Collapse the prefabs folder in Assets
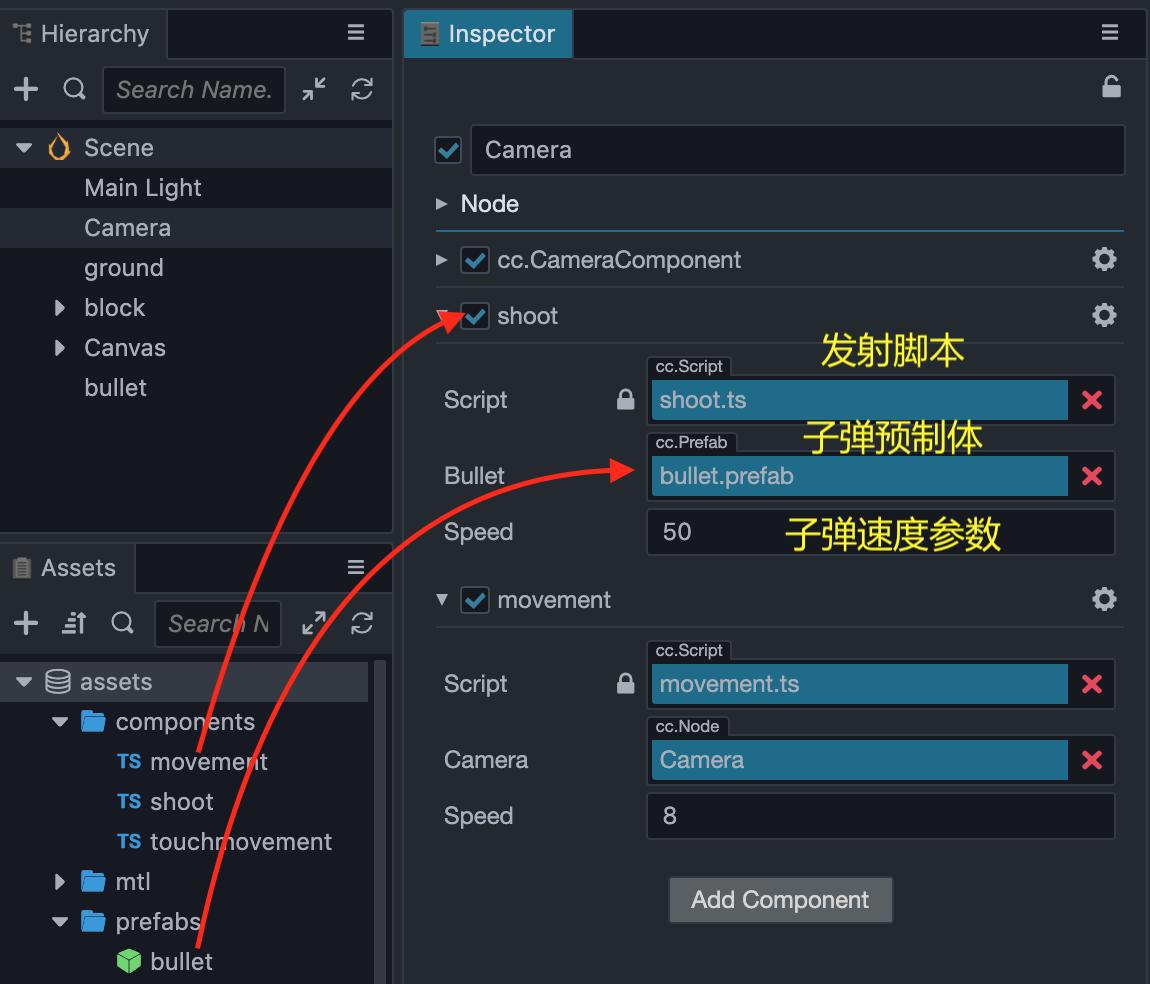 tap(59, 921)
